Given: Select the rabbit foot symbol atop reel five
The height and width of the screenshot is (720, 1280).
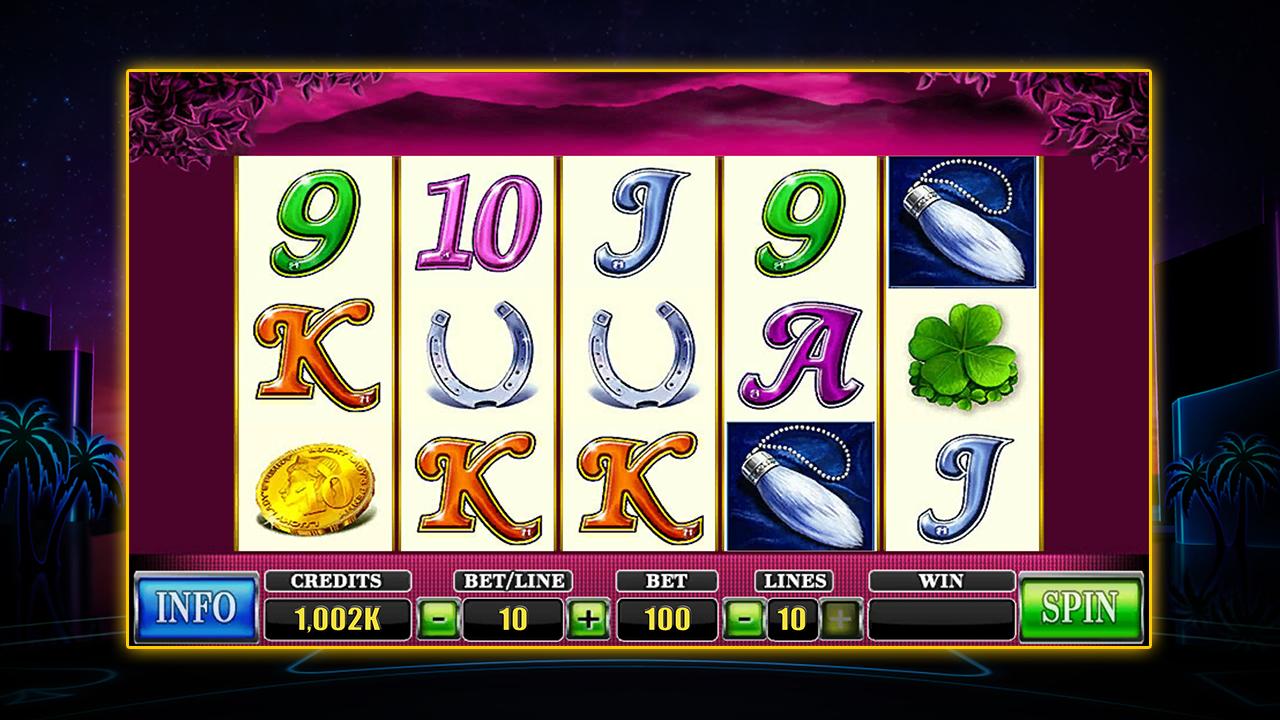Looking at the screenshot, I should pyautogui.click(x=962, y=222).
